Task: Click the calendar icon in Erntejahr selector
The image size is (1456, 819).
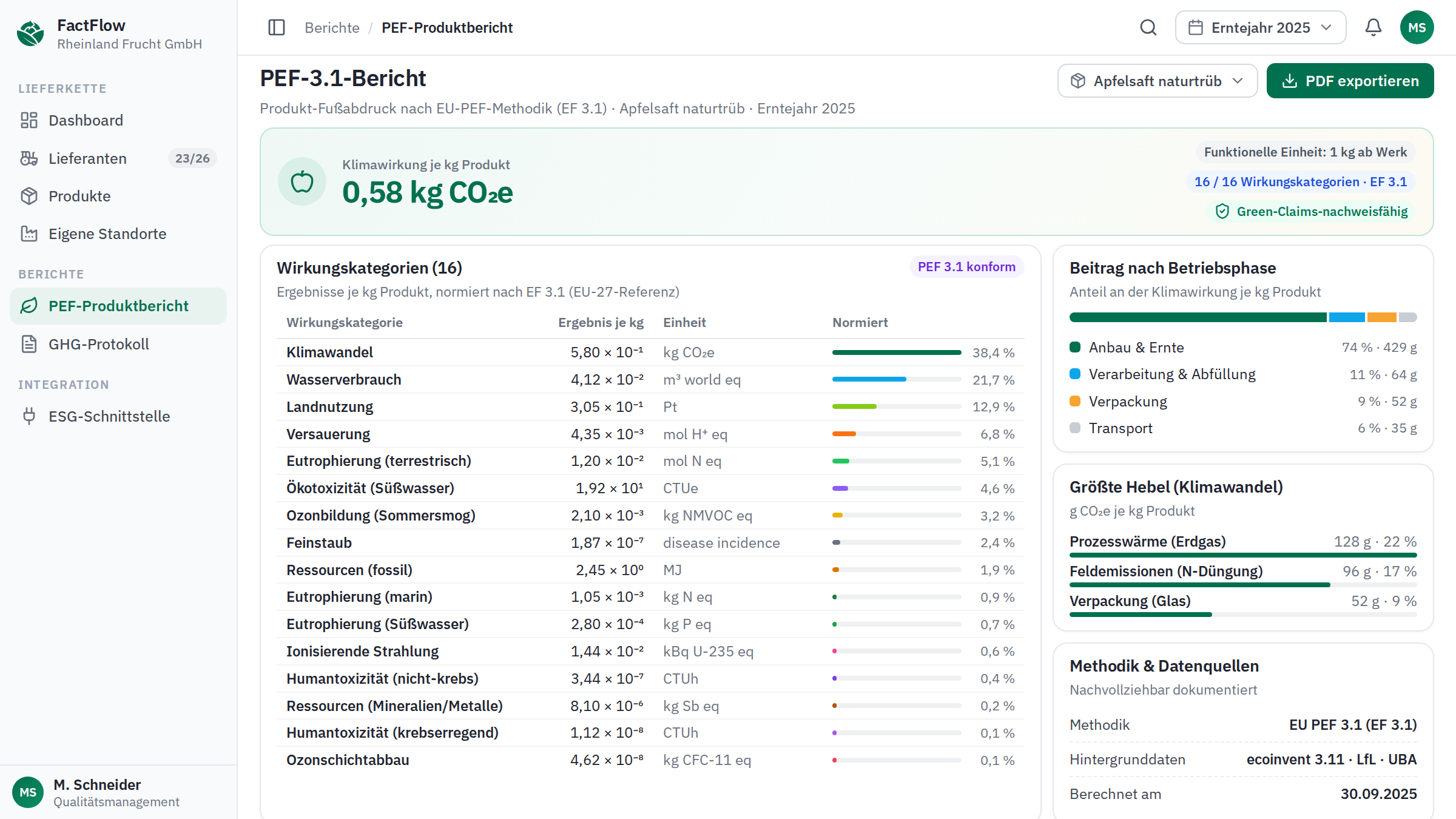Action: click(x=1195, y=27)
